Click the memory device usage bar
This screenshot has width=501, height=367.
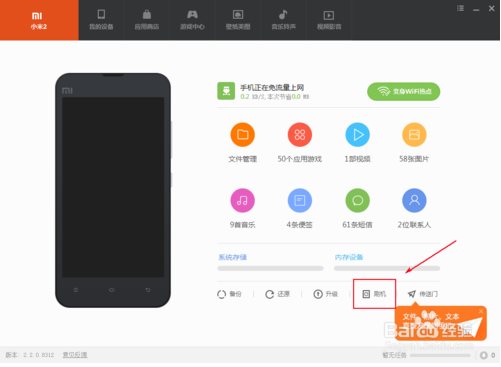387,268
